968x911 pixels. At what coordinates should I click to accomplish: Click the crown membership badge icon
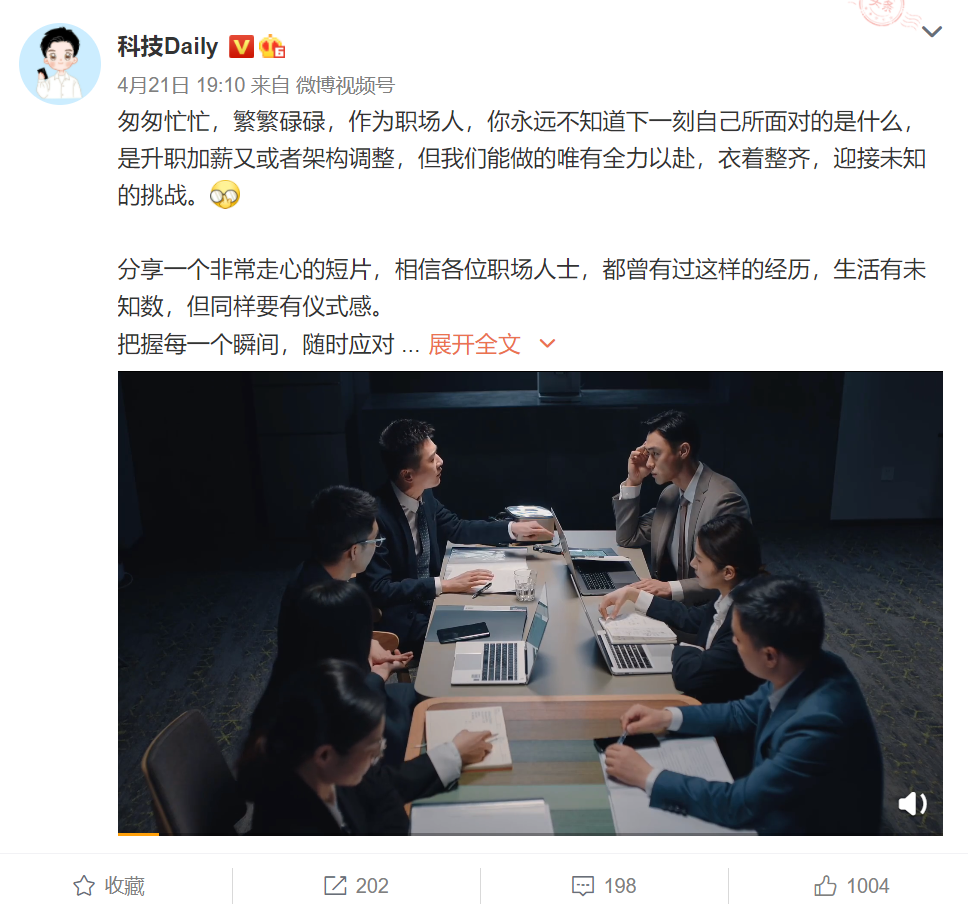(272, 46)
